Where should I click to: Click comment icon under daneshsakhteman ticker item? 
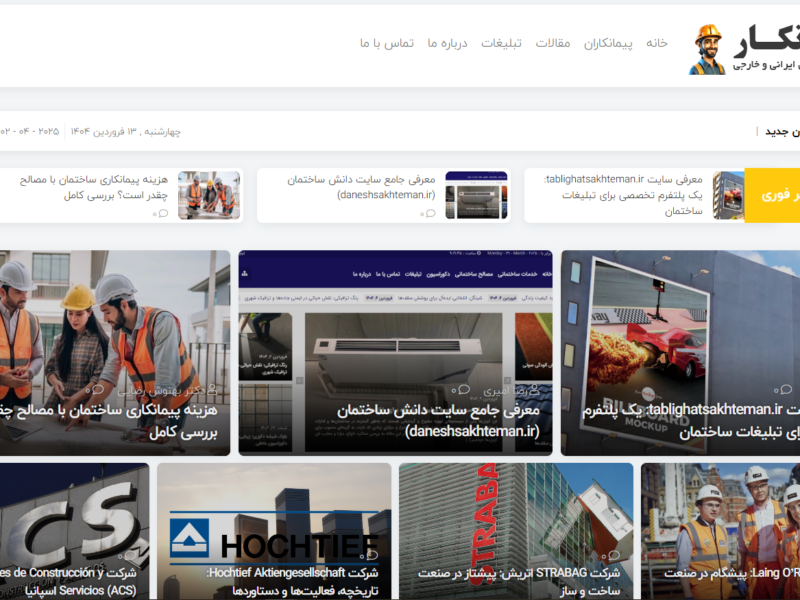pyautogui.click(x=430, y=213)
